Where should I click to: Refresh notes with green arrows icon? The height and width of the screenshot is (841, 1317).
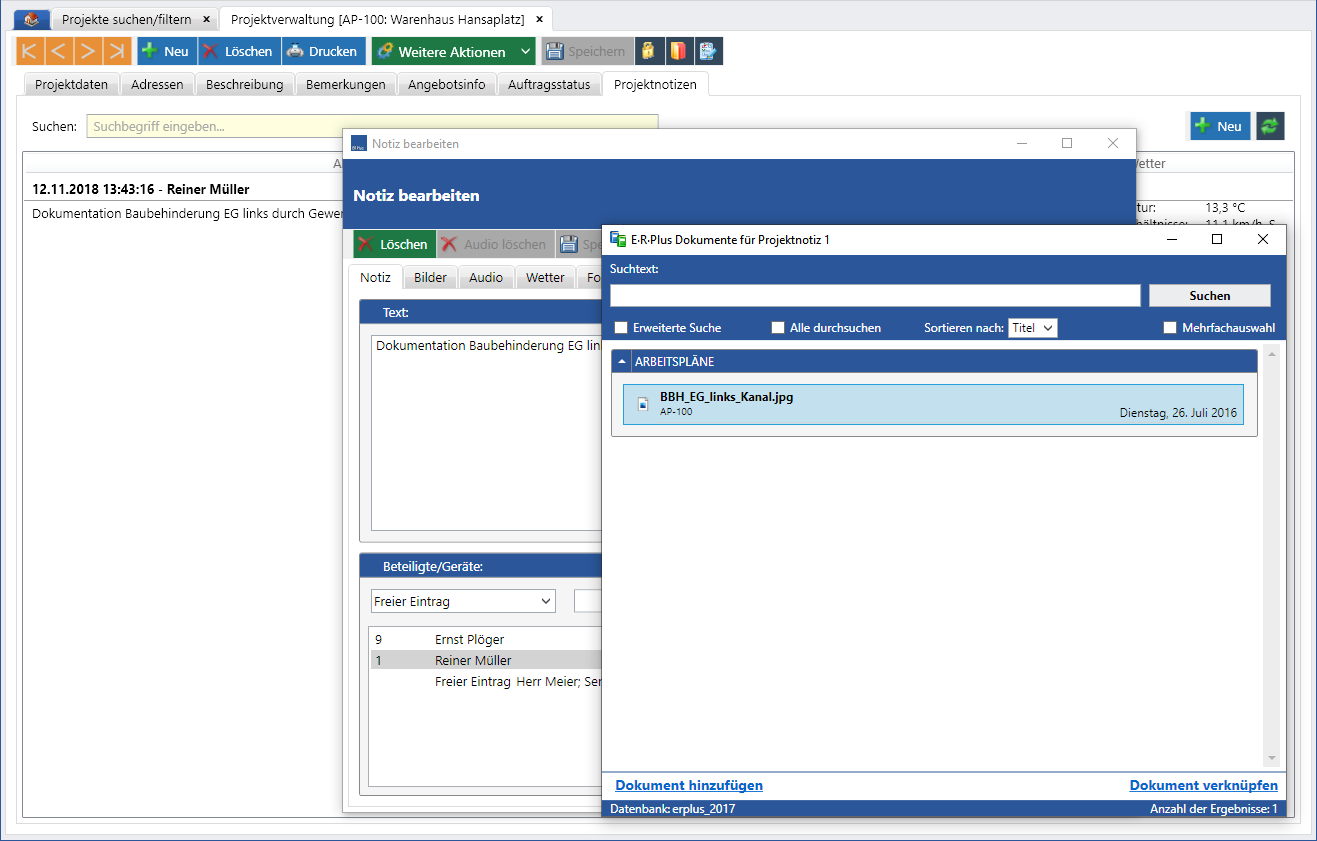[1270, 126]
